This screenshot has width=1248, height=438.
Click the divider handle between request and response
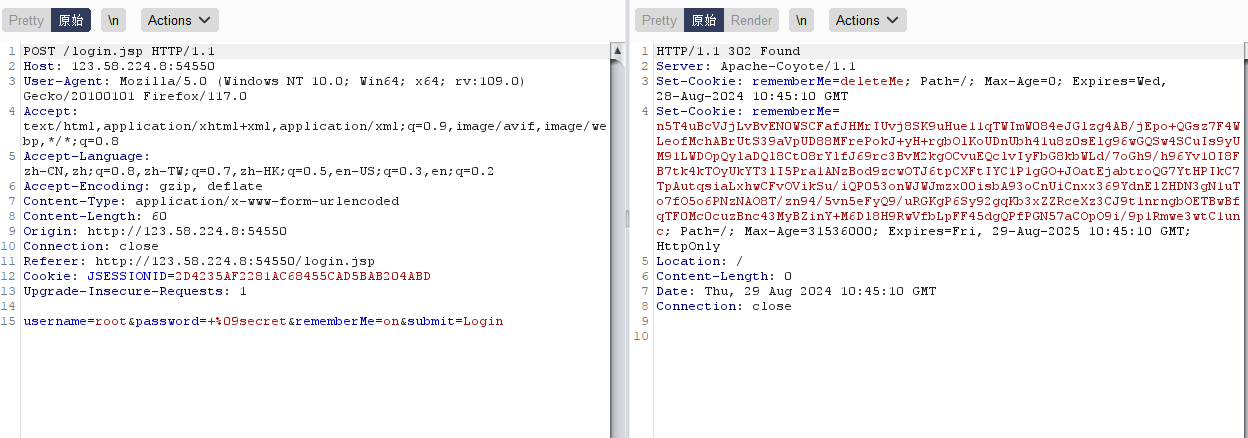click(x=625, y=219)
